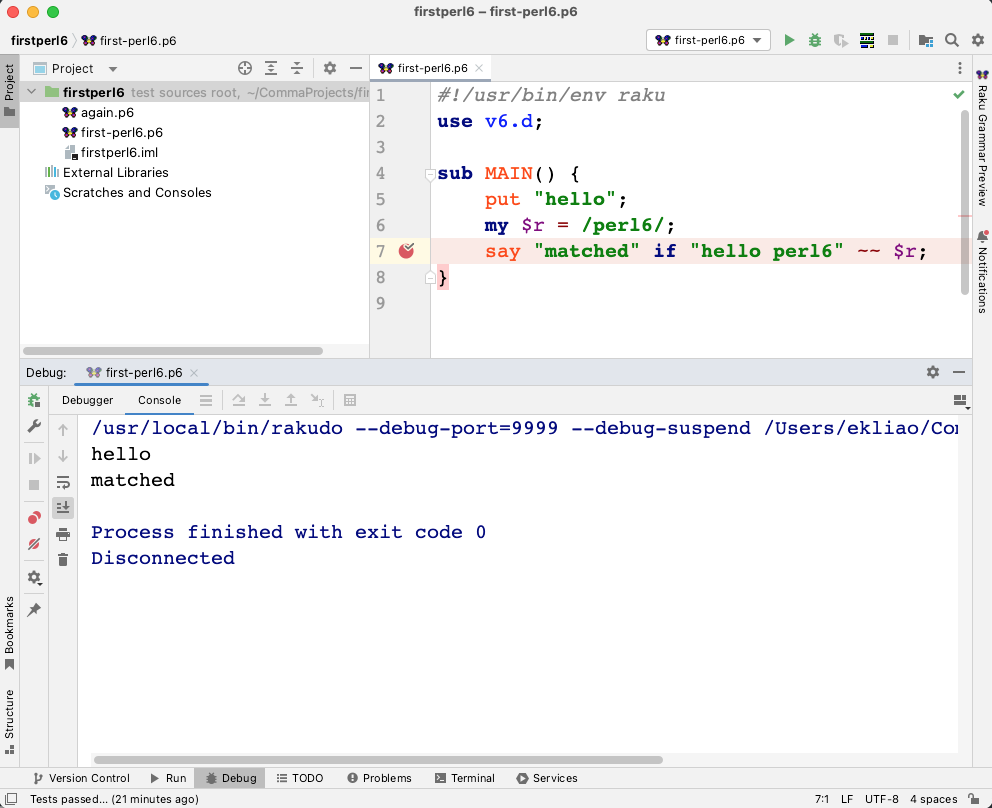This screenshot has height=808, width=992.
Task: Open debug side toolbar settings gear
Action: [x=34, y=578]
